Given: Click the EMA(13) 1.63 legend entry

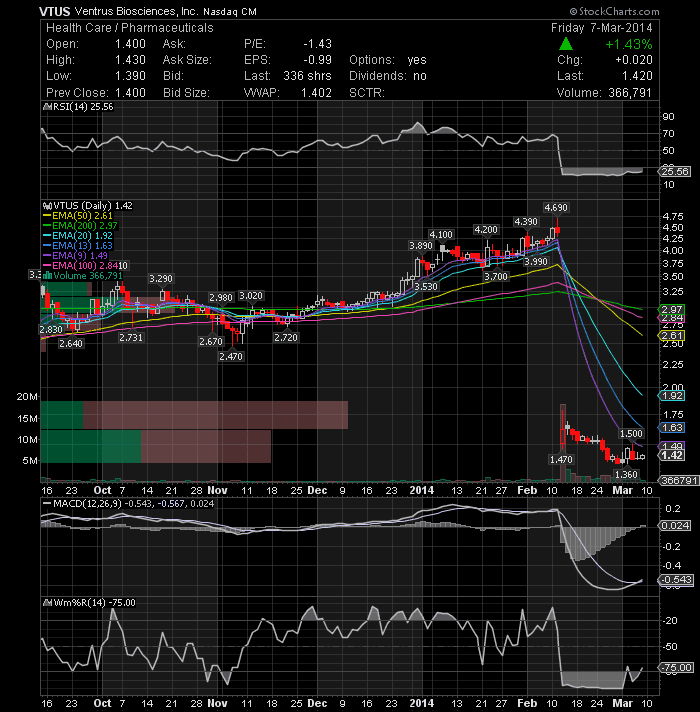Looking at the screenshot, I should pos(78,246).
